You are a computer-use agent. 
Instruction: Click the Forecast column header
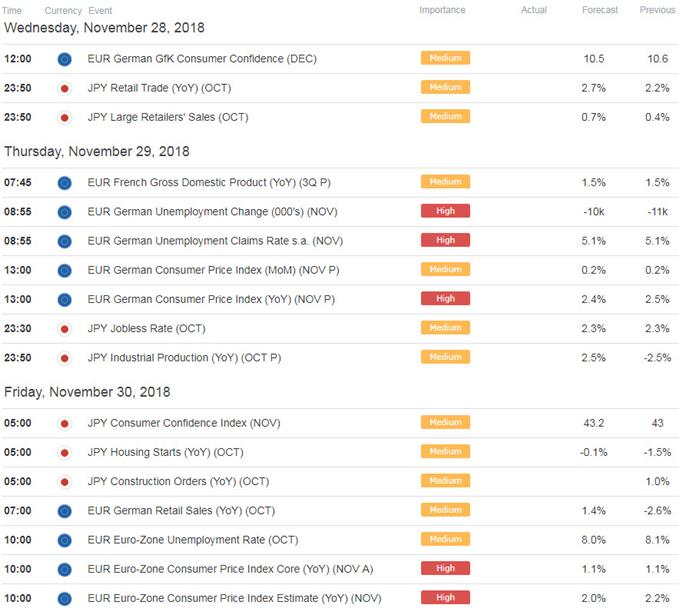600,10
